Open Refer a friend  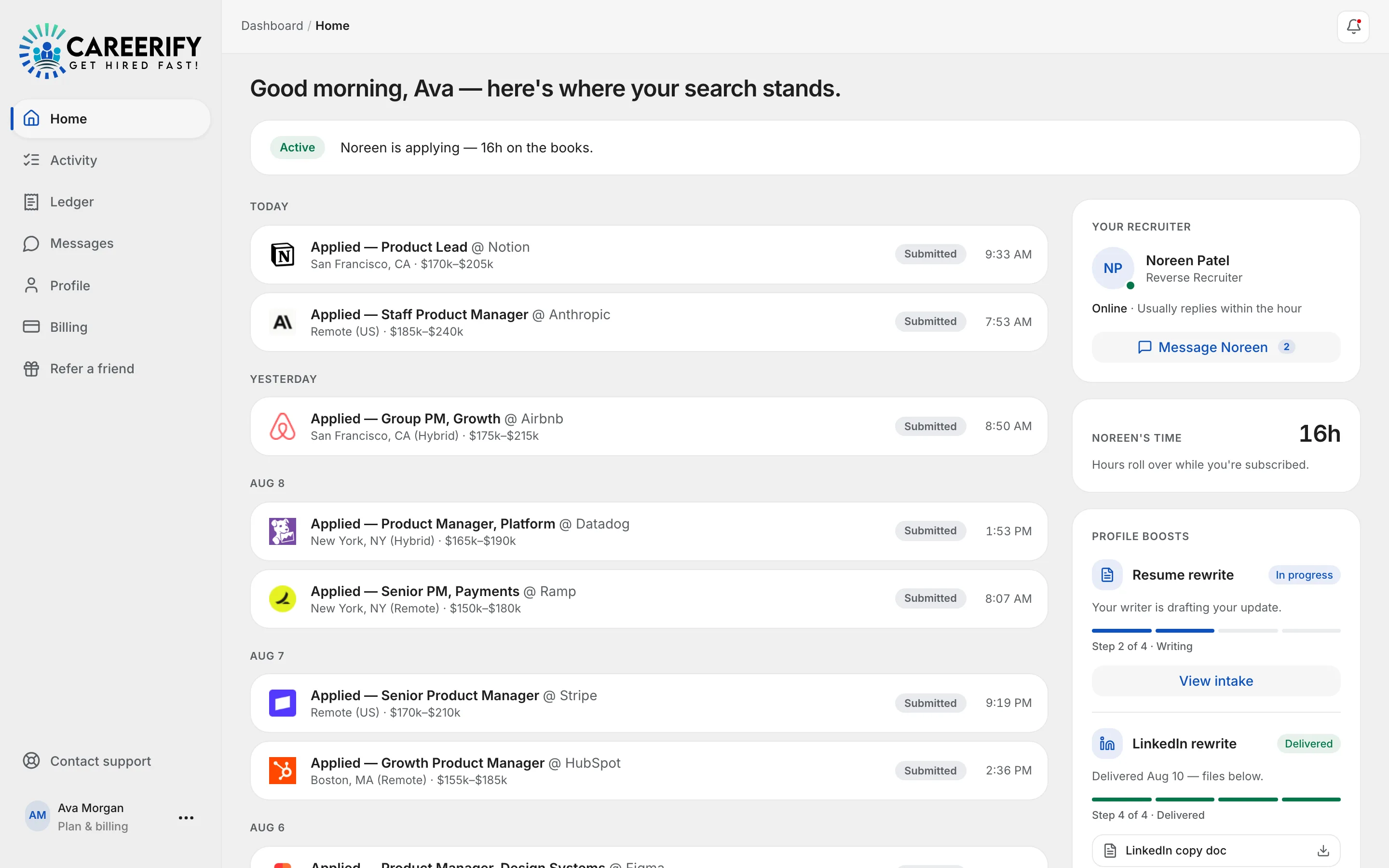point(111,368)
